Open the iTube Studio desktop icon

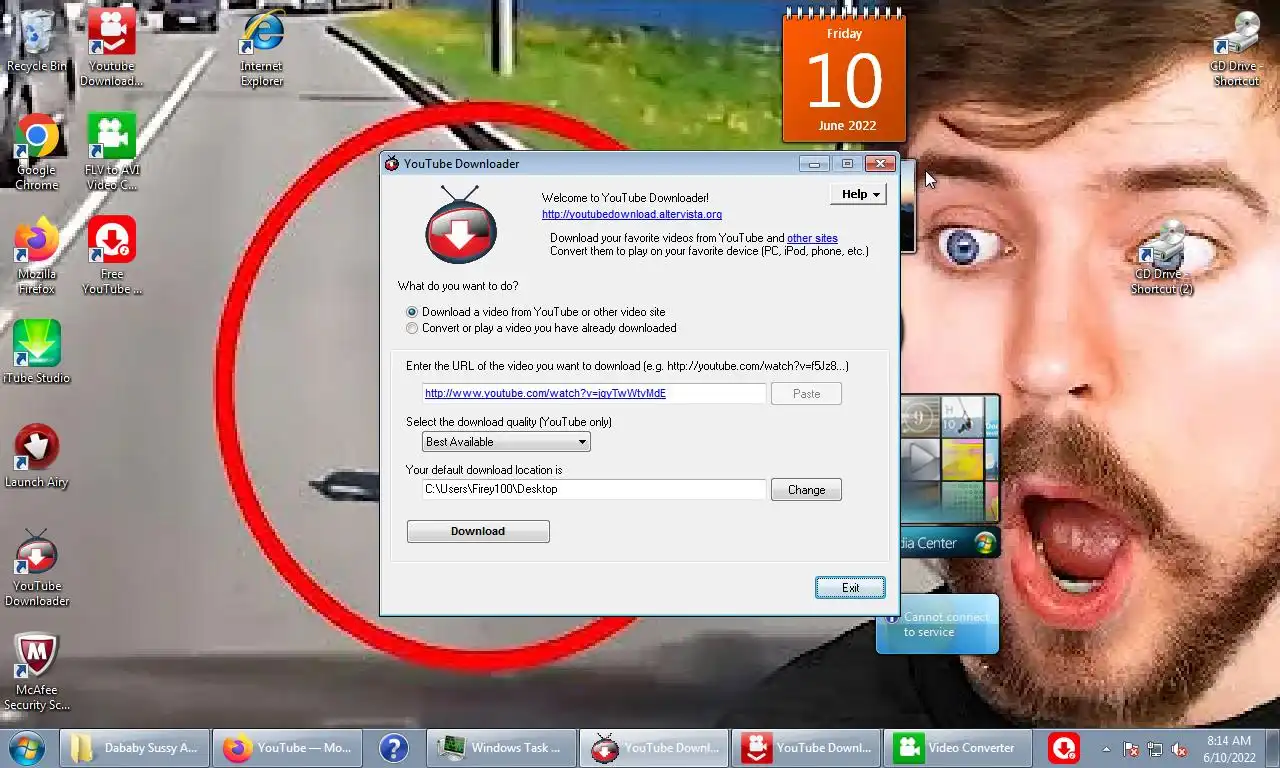click(37, 351)
